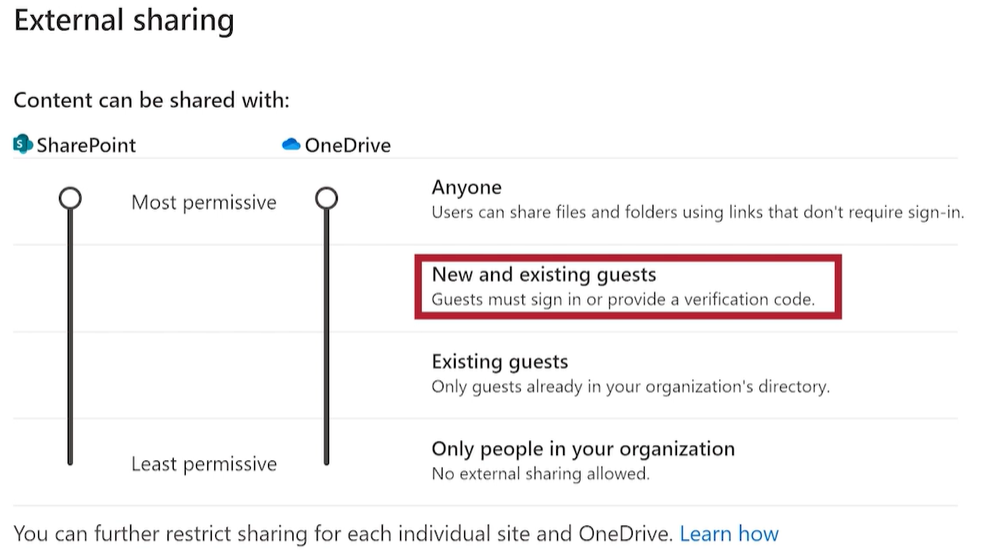Image resolution: width=1008 pixels, height=557 pixels.
Task: Click the OneDrive cloud icon
Action: point(291,145)
